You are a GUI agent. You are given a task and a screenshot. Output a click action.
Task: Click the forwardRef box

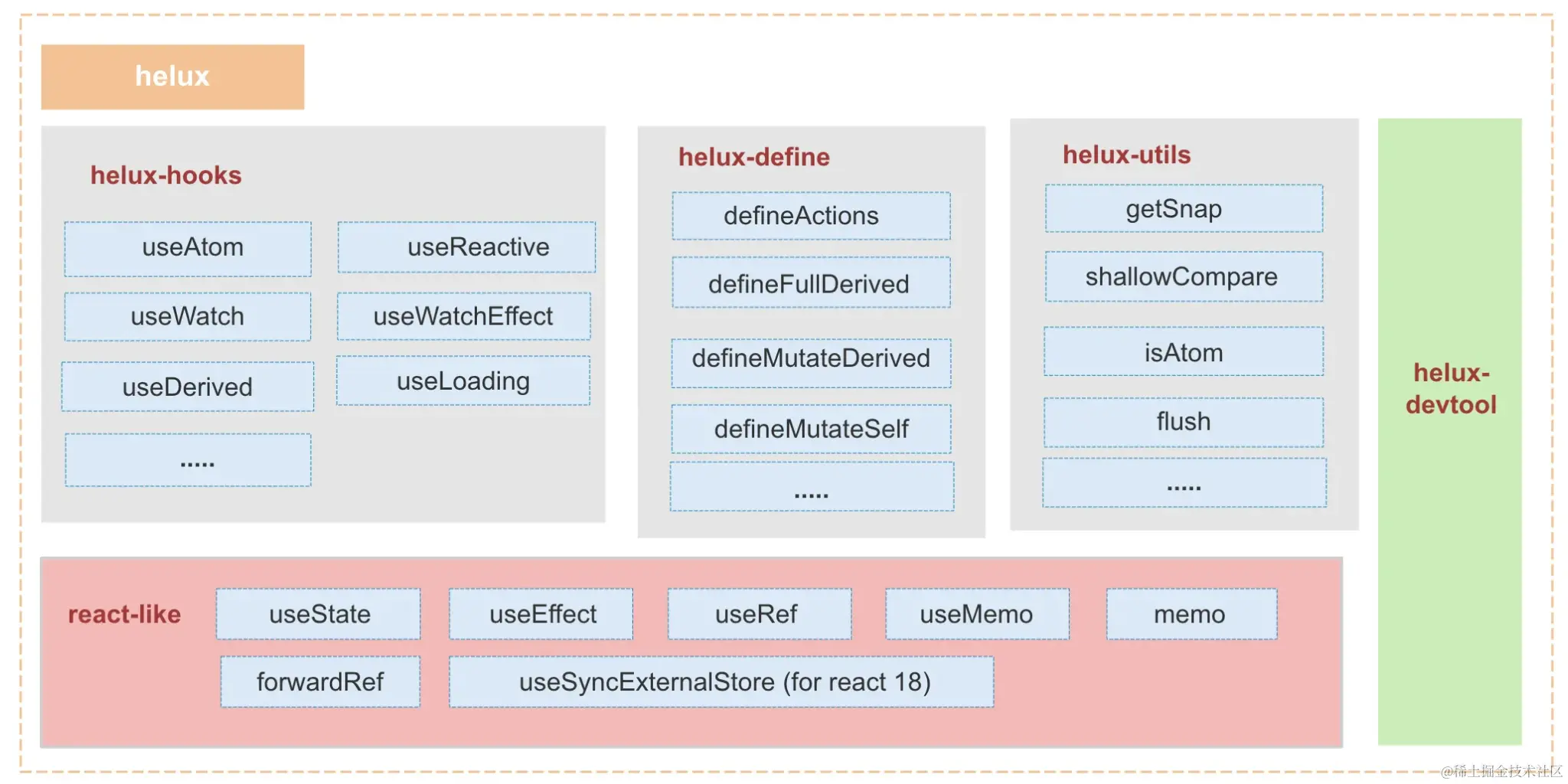[x=320, y=681]
